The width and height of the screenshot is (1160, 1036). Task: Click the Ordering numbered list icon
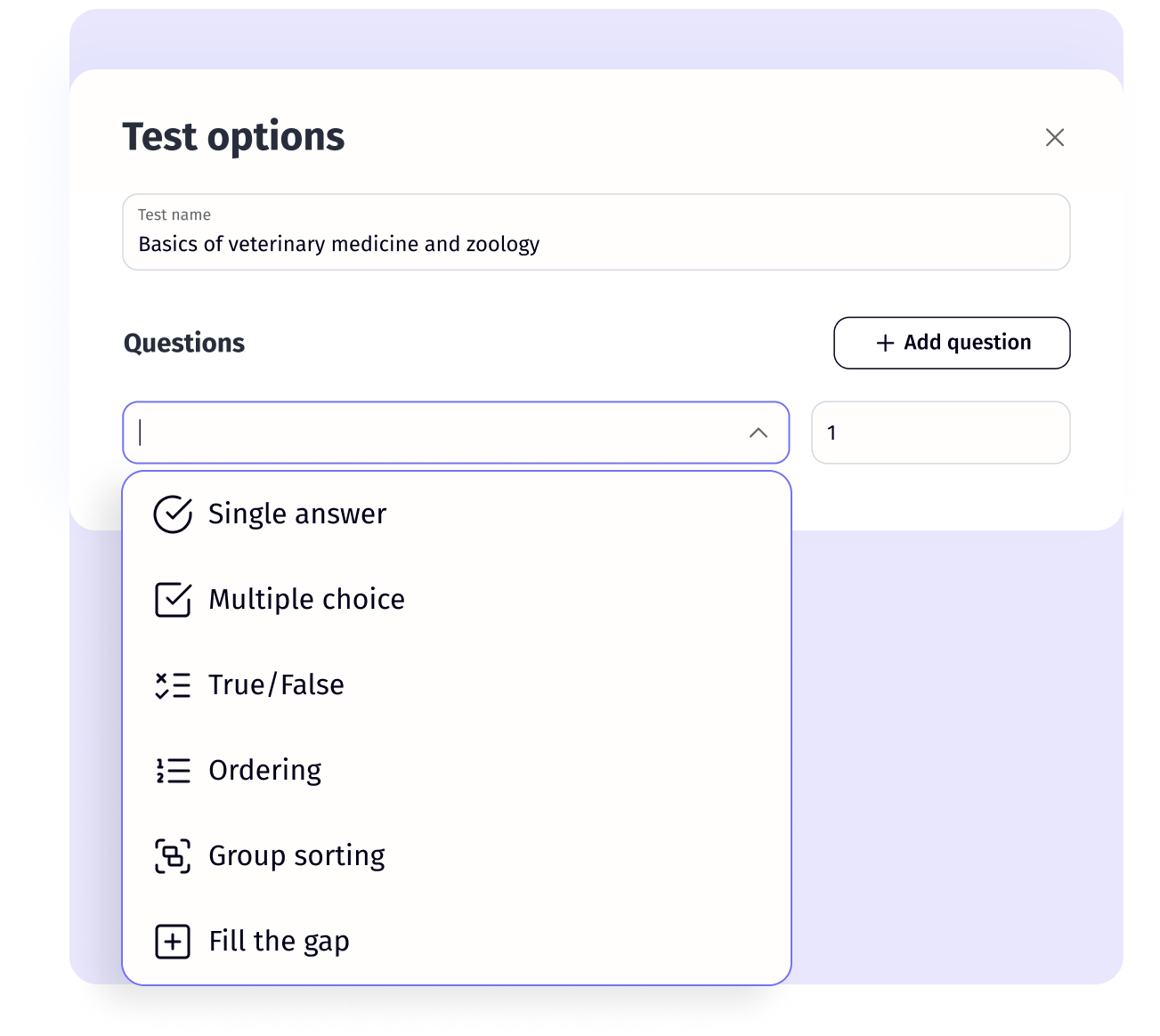click(x=173, y=770)
